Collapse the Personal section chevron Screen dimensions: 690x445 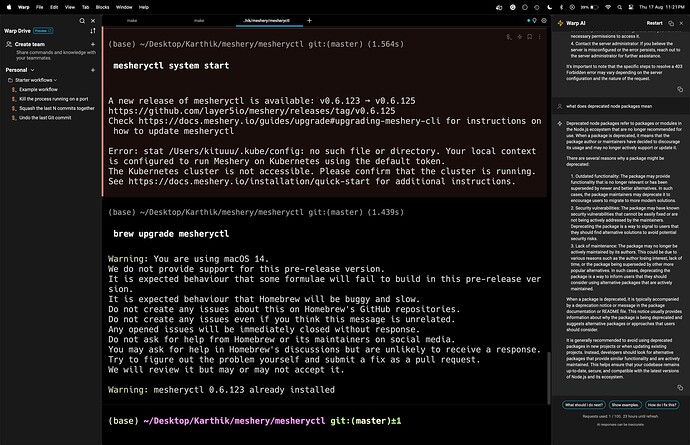(x=33, y=70)
